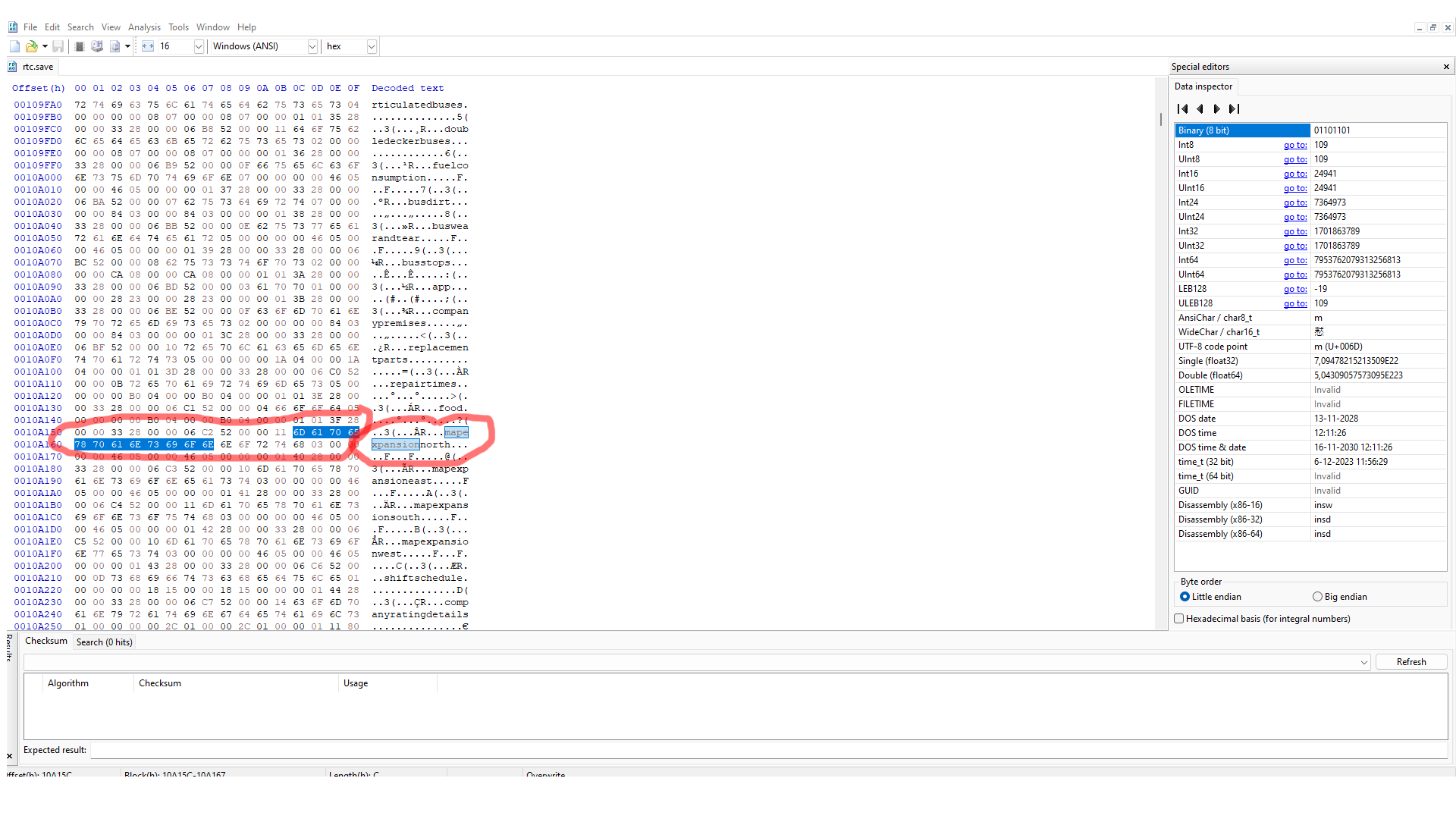Click the hex view vertical scrollbar thumb
Viewport: 1456px width, 819px height.
(x=1160, y=119)
